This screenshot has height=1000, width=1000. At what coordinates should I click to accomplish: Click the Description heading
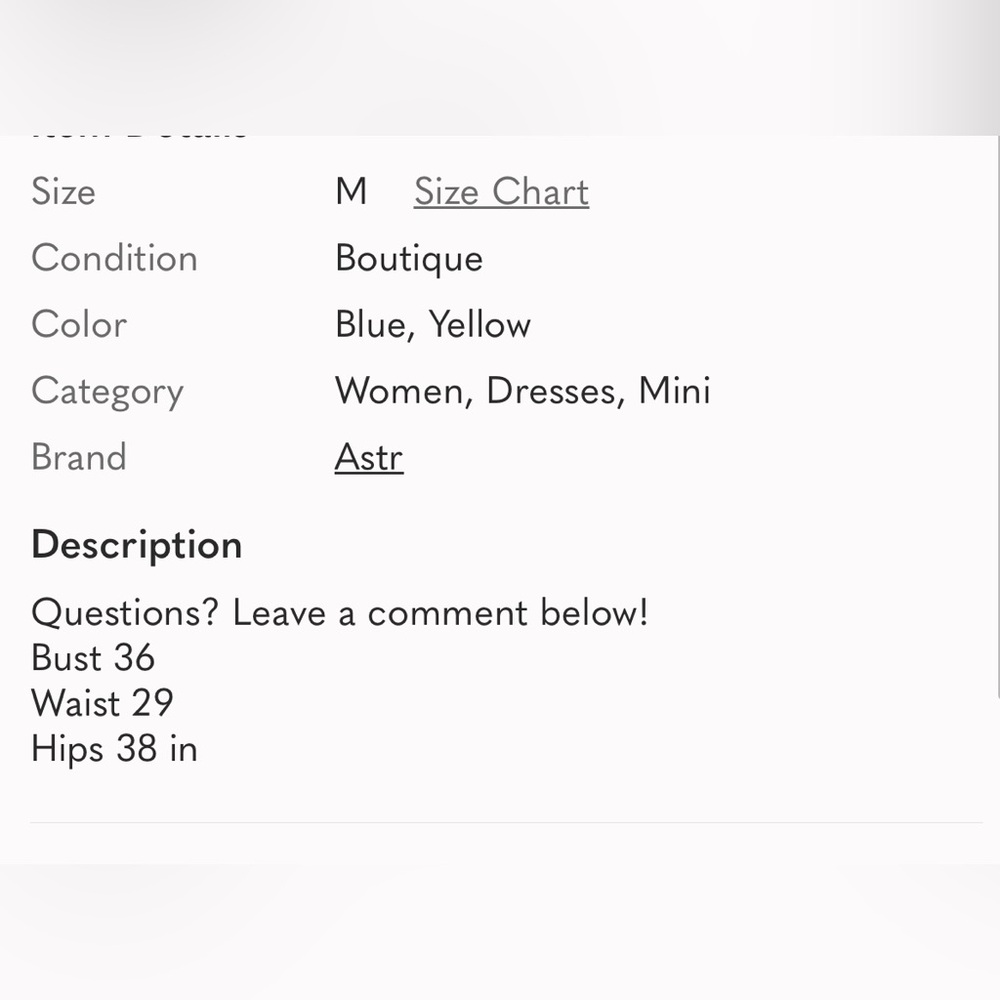pos(136,545)
